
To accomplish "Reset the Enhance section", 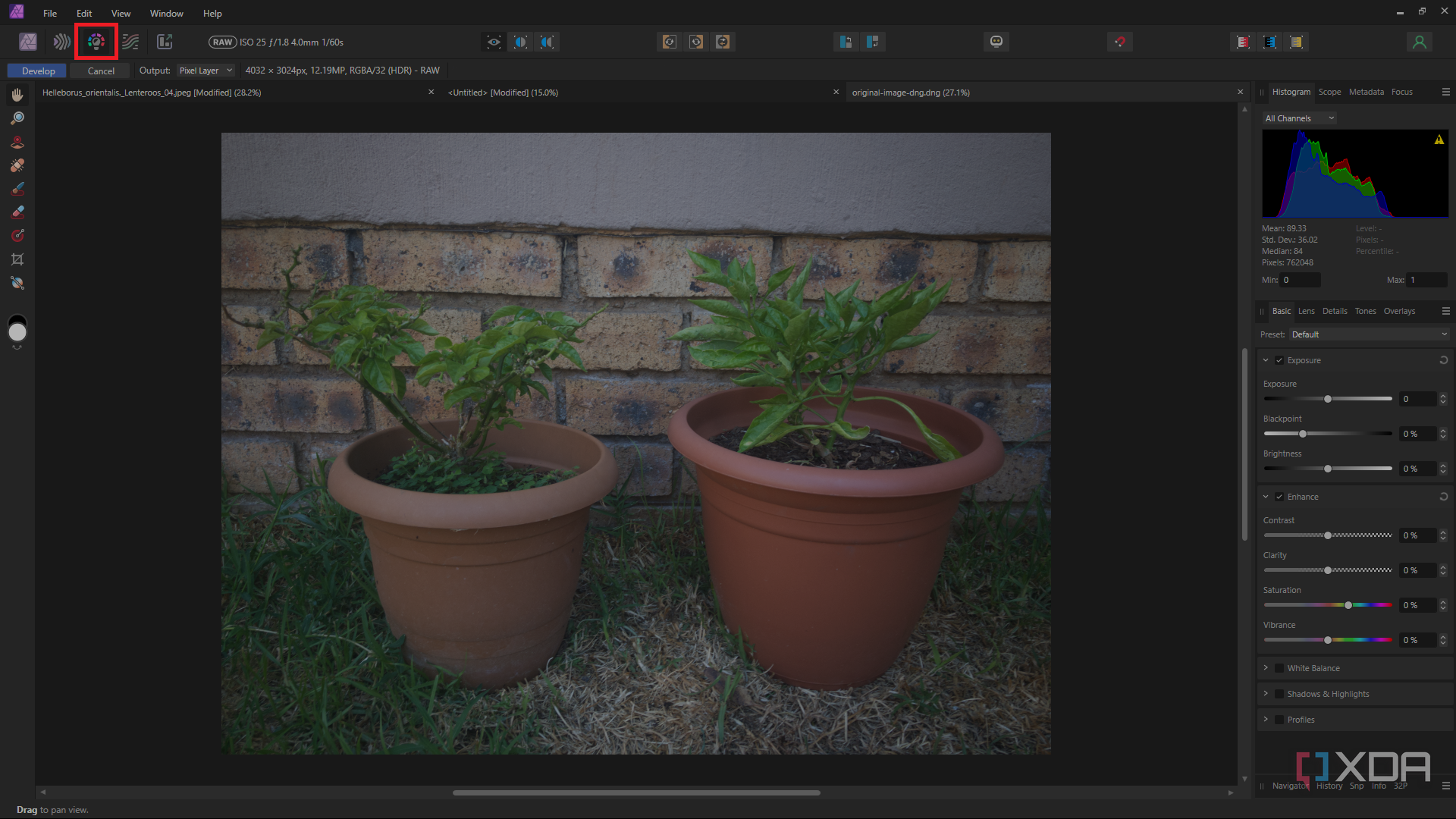I will tap(1444, 497).
